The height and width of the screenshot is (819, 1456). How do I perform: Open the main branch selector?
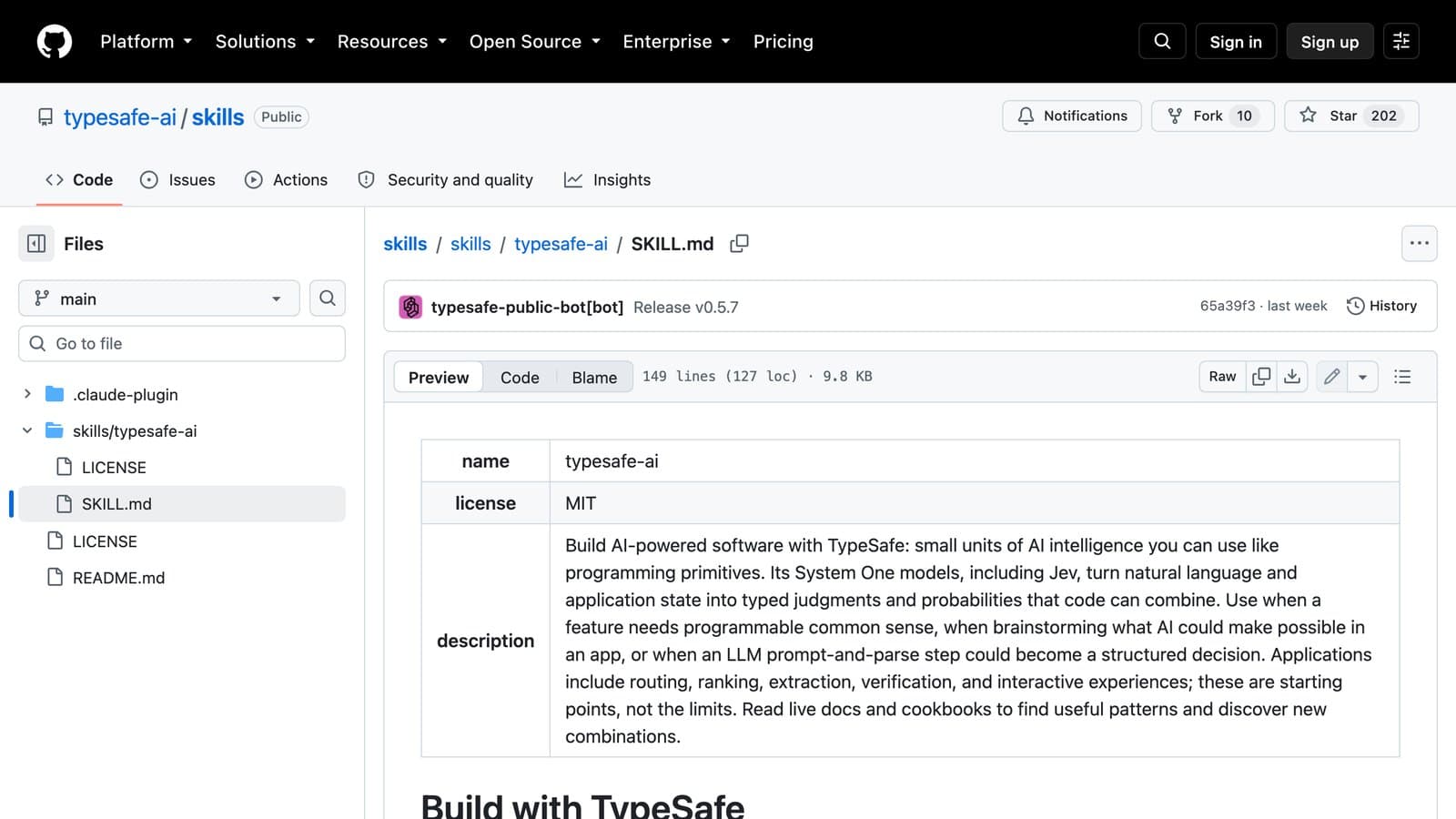coord(159,298)
